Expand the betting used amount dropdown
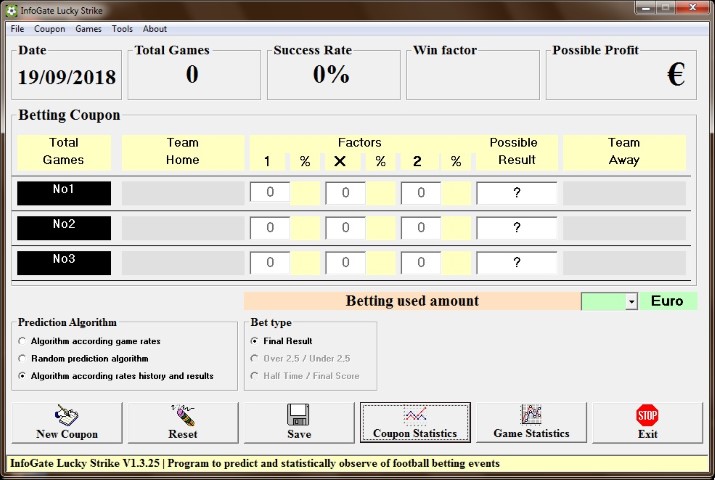Image resolution: width=715 pixels, height=480 pixels. (x=631, y=302)
